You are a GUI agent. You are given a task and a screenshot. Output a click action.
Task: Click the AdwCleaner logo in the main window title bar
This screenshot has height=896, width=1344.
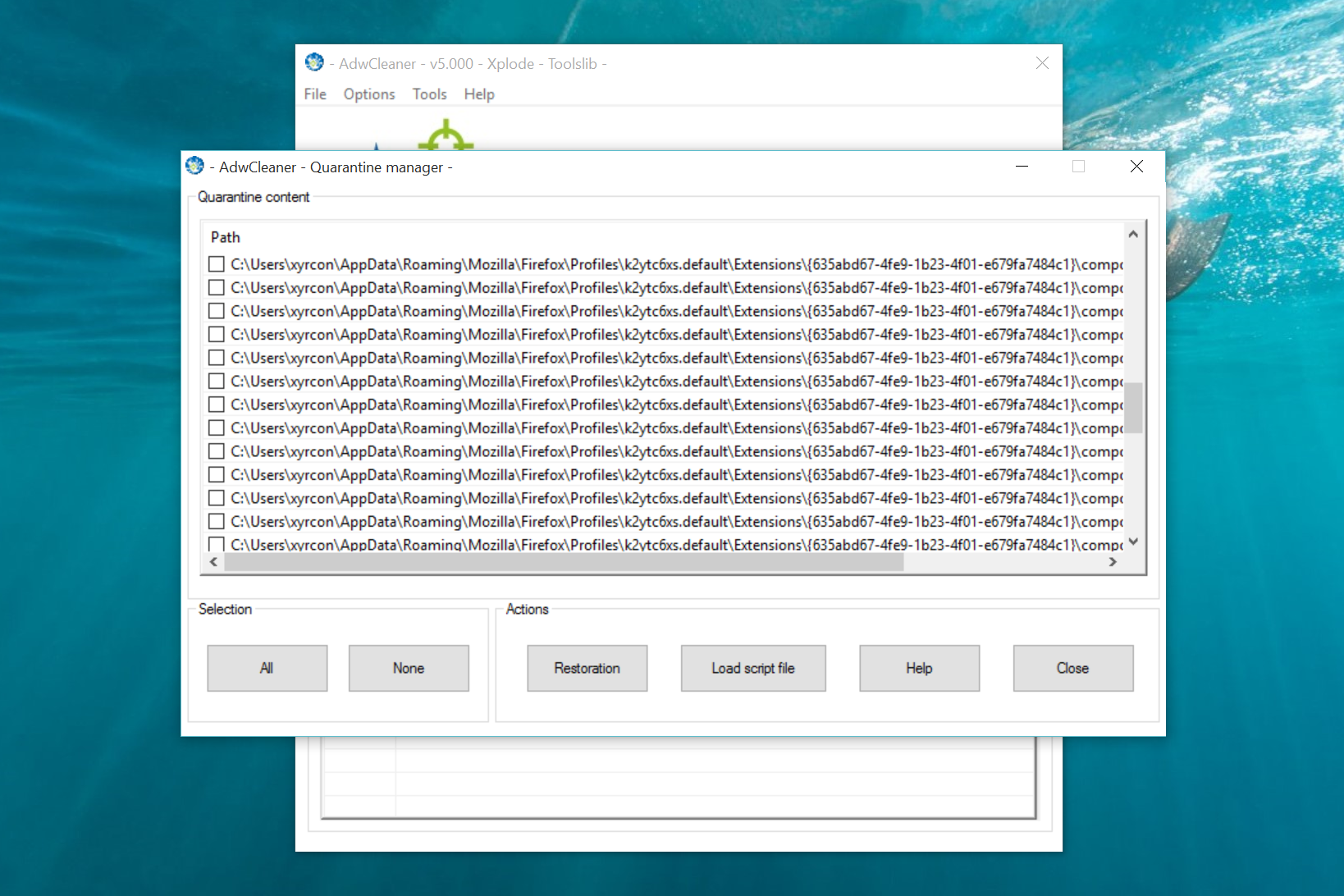point(314,62)
